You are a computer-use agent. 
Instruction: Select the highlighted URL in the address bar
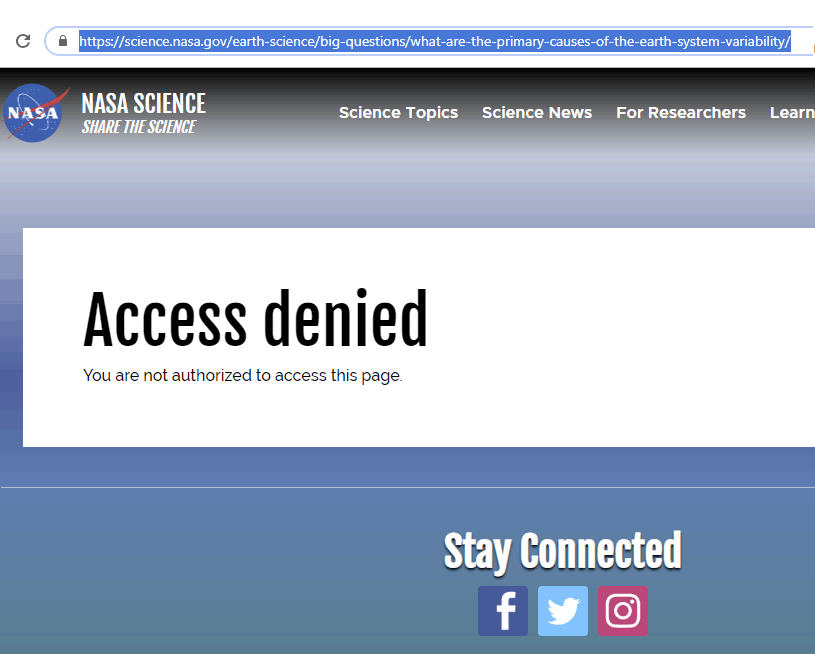coord(435,41)
